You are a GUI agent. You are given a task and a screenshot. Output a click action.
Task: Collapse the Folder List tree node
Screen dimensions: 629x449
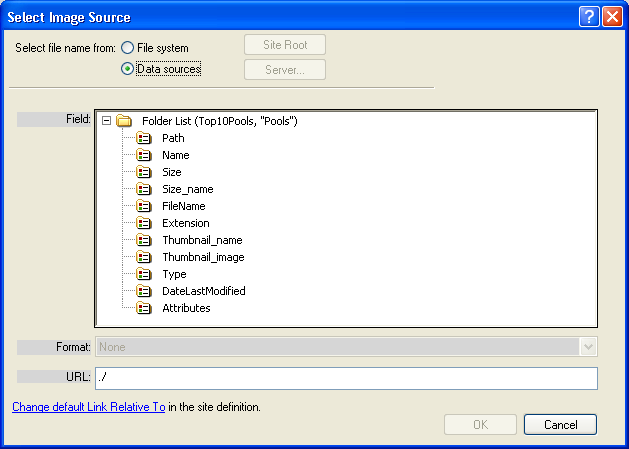click(x=106, y=121)
